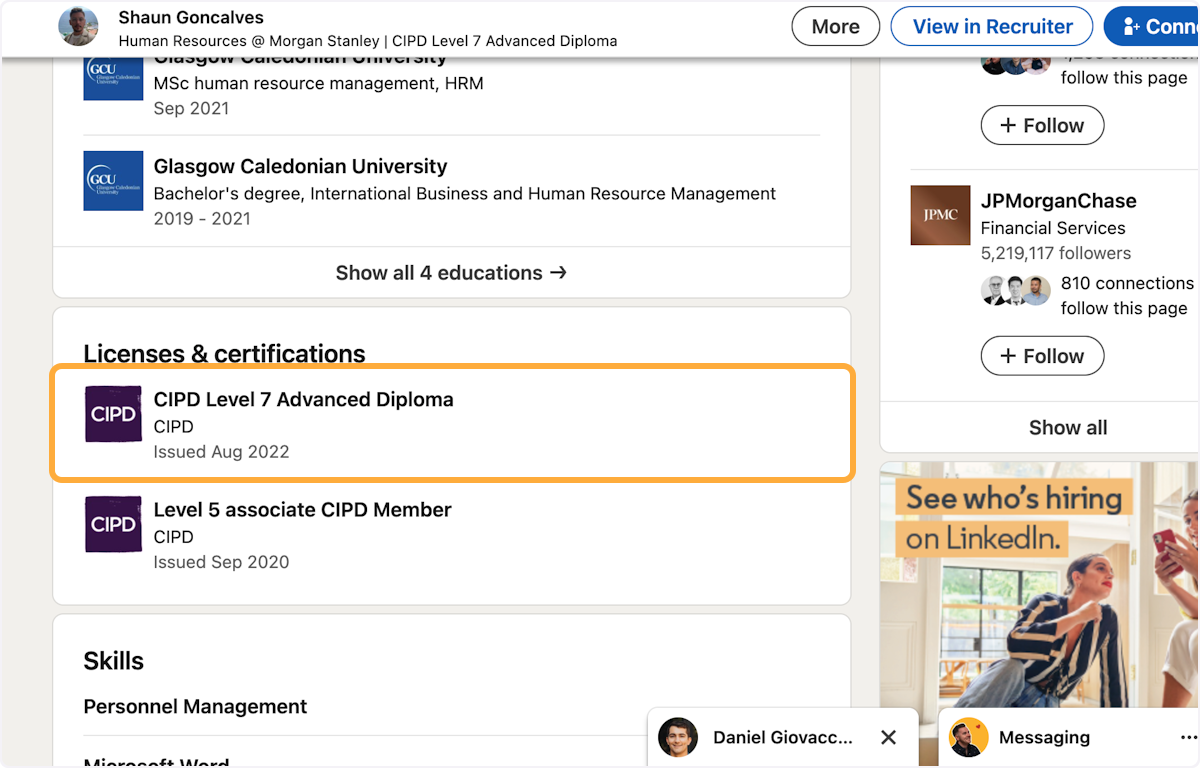Open JPMorganChase page title link
This screenshot has width=1200, height=768.
pos(1058,201)
